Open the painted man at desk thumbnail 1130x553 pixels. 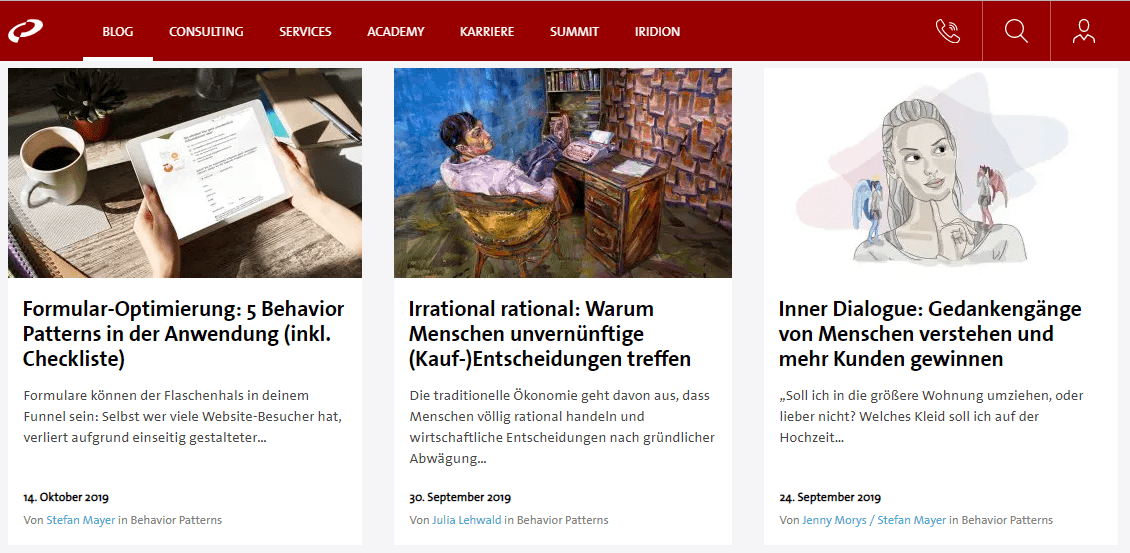(x=563, y=173)
